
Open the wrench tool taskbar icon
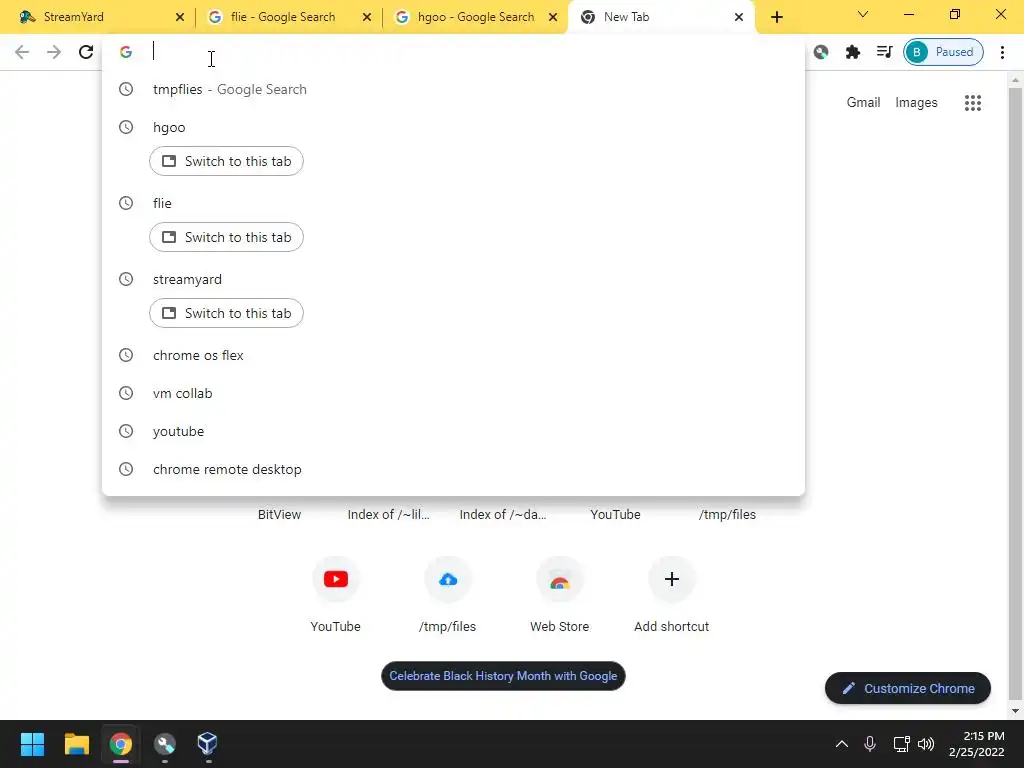pos(165,744)
